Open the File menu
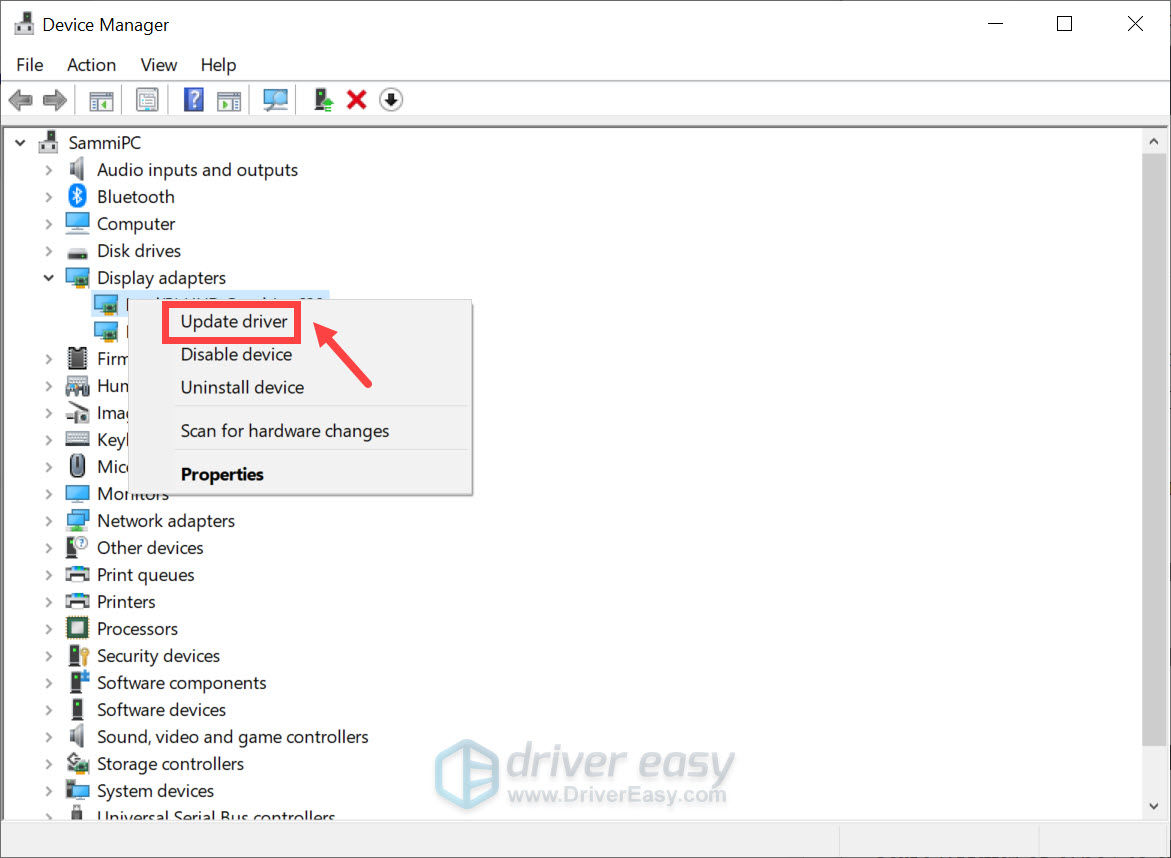Viewport: 1171px width, 858px height. pos(30,65)
